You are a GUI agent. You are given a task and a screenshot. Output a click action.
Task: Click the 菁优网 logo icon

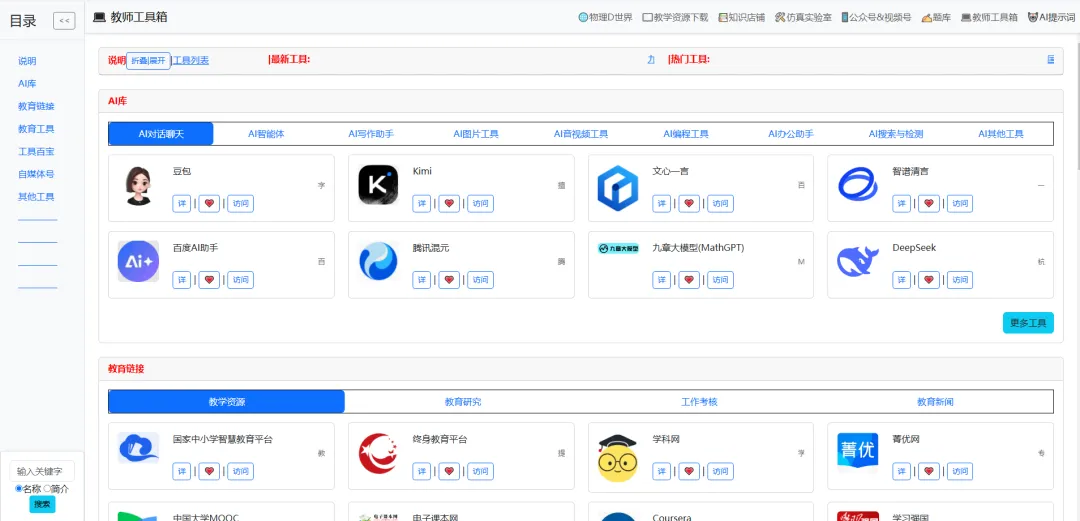pyautogui.click(x=858, y=451)
